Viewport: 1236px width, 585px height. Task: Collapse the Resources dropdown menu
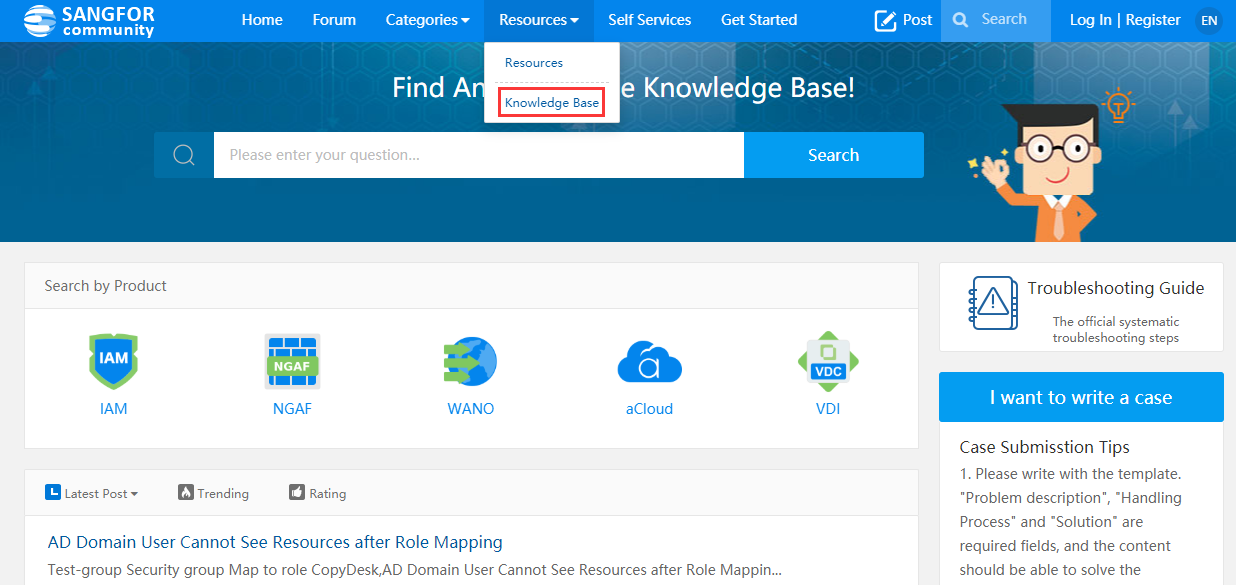[538, 20]
